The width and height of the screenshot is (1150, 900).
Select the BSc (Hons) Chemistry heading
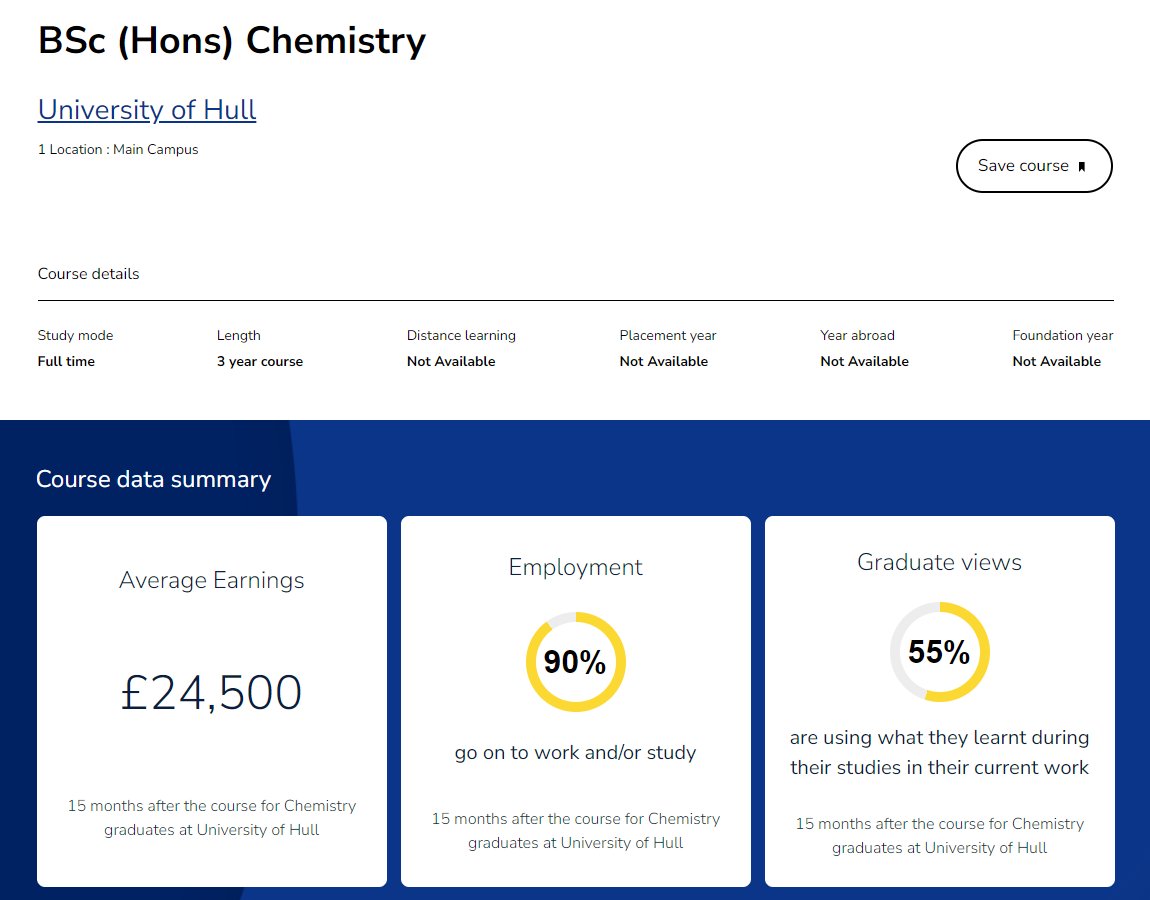pyautogui.click(x=232, y=40)
